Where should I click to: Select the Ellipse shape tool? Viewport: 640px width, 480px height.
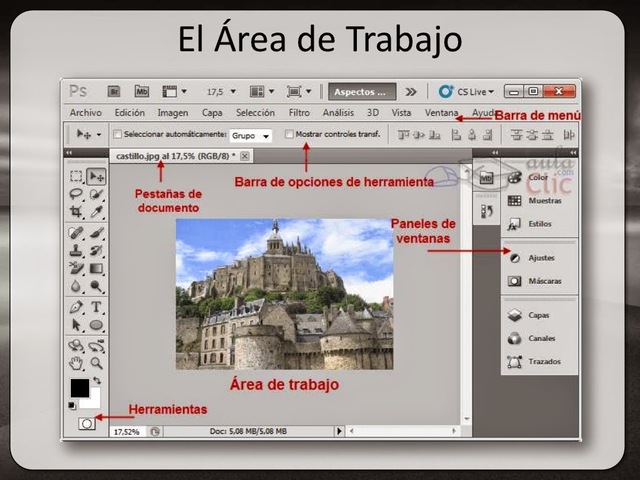(x=97, y=325)
